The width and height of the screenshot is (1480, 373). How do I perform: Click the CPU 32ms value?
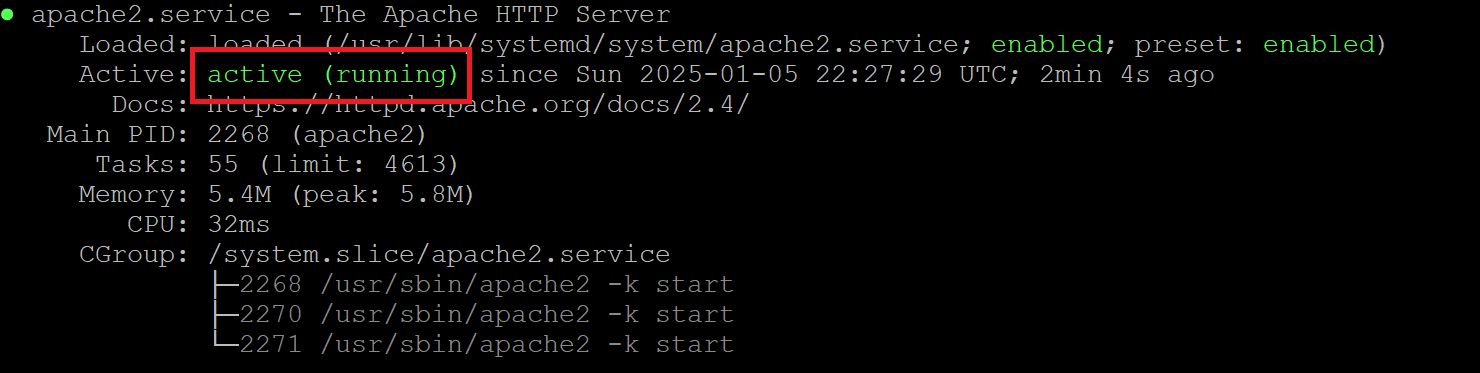coord(238,225)
